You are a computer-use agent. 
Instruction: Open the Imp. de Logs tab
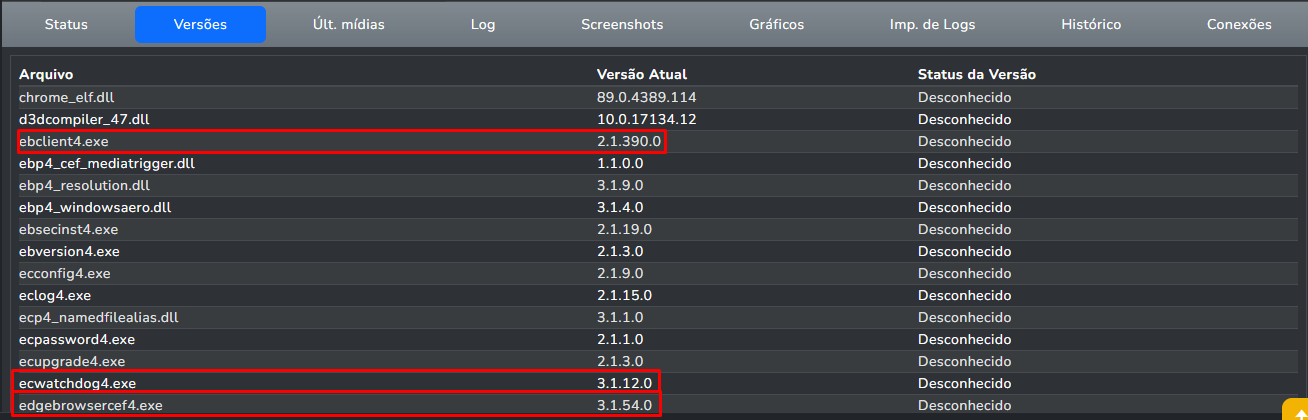pyautogui.click(x=932, y=24)
